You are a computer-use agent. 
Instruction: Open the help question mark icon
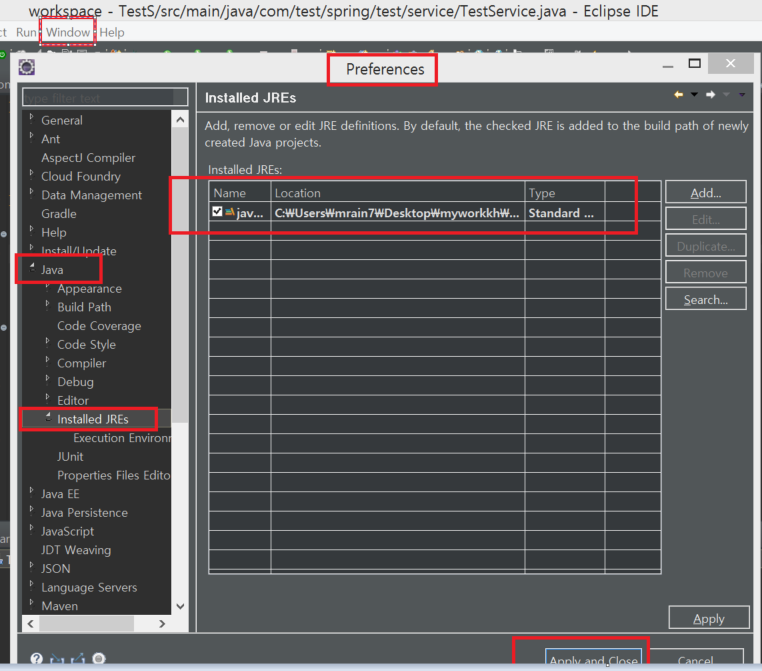pos(36,658)
